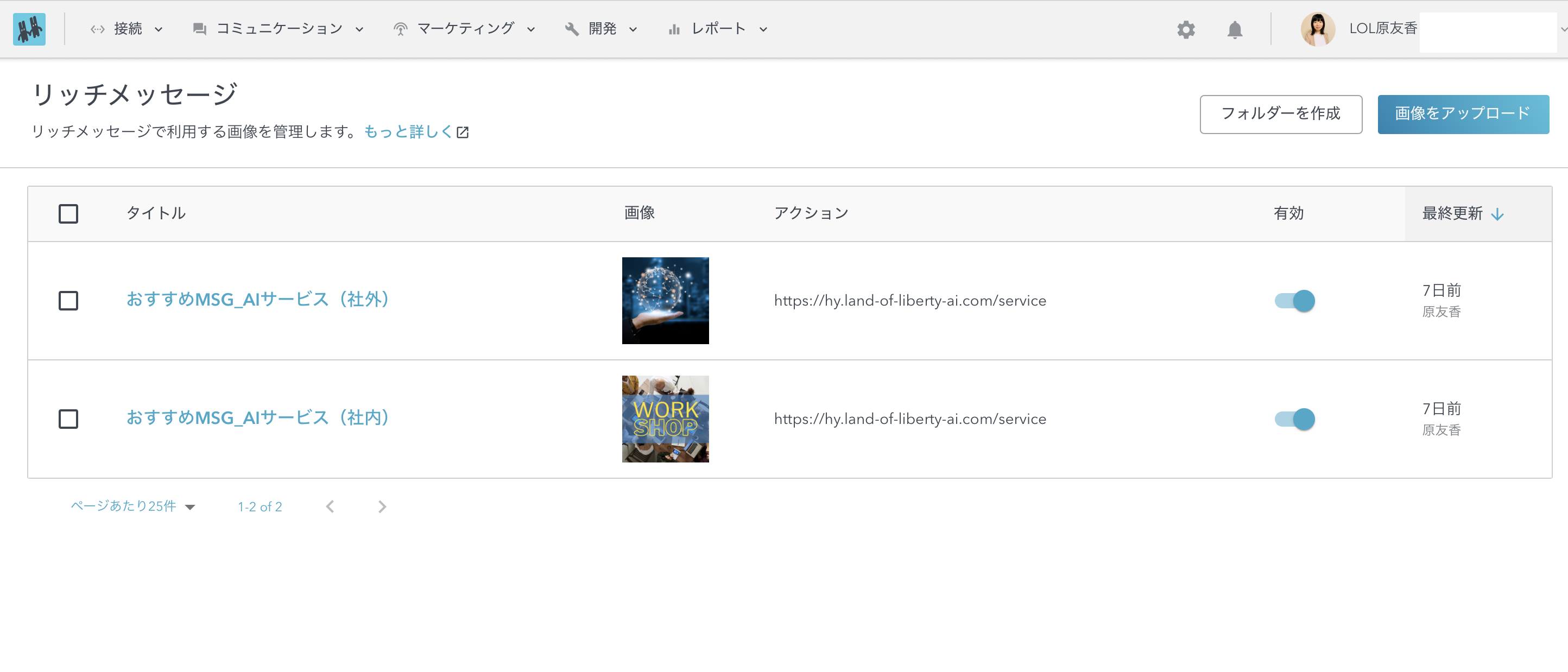This screenshot has width=1568, height=672.
Task: Open the レポート menu
Action: 718,28
